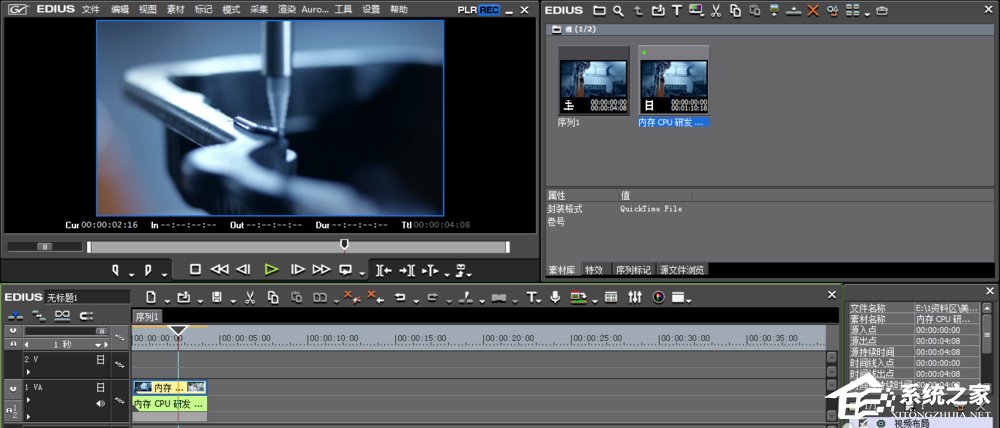Click the preview position slider handle
1000x428 pixels.
[x=345, y=244]
